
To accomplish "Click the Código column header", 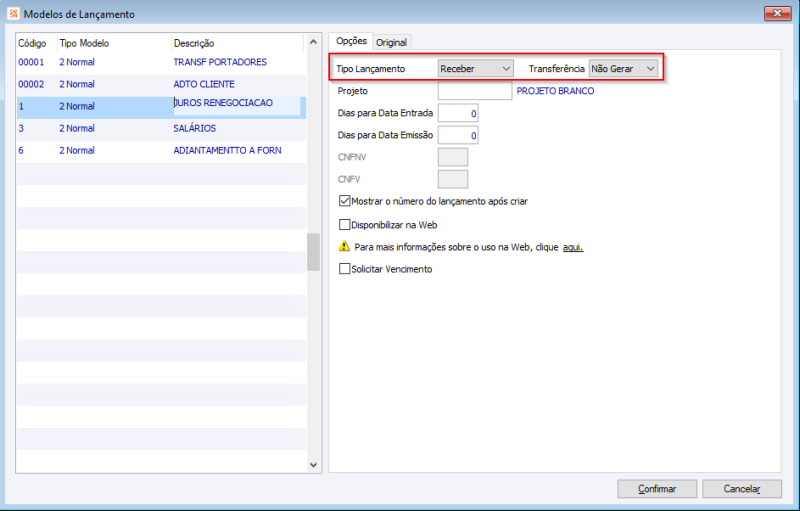I will tap(32, 43).
